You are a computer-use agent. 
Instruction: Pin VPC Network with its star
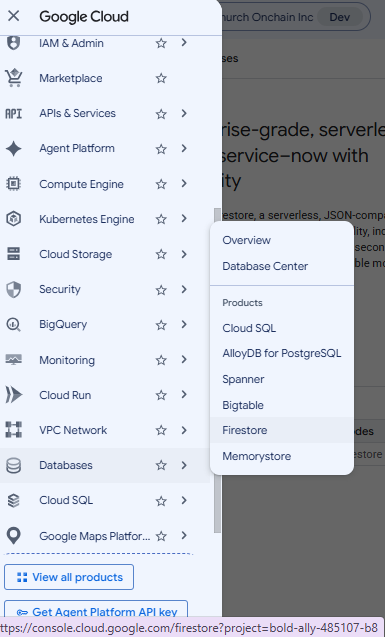tap(161, 430)
